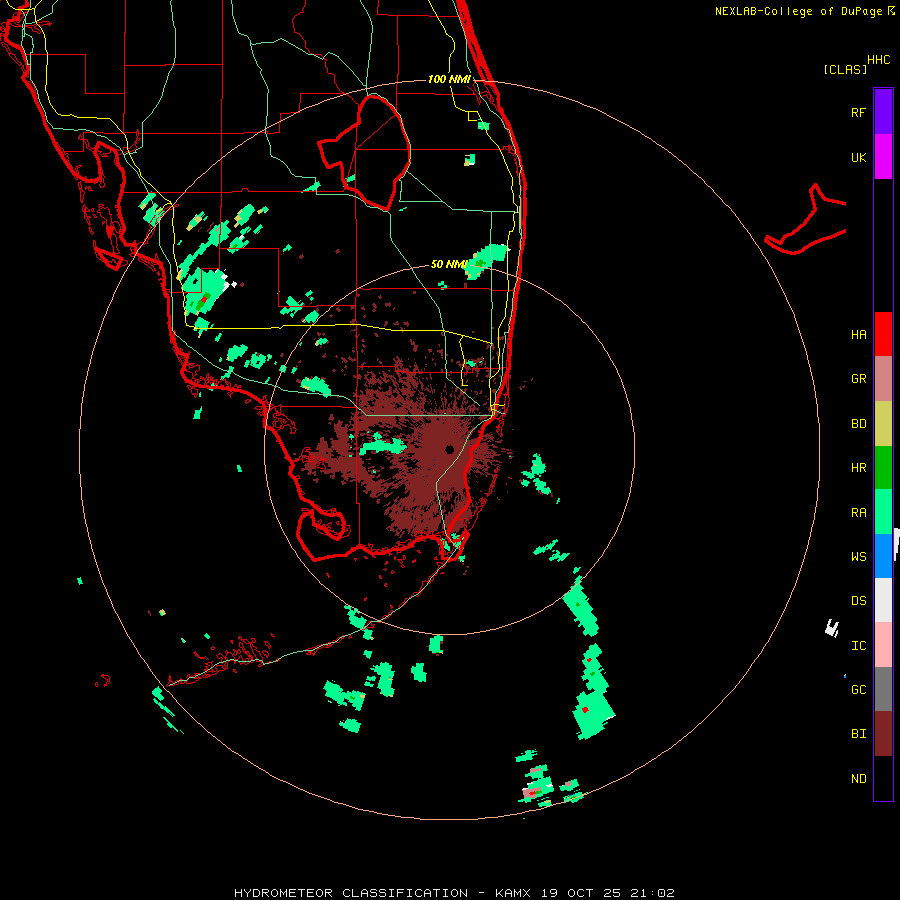Click the 'ND' legend label
This screenshot has width=900, height=900.
point(858,779)
